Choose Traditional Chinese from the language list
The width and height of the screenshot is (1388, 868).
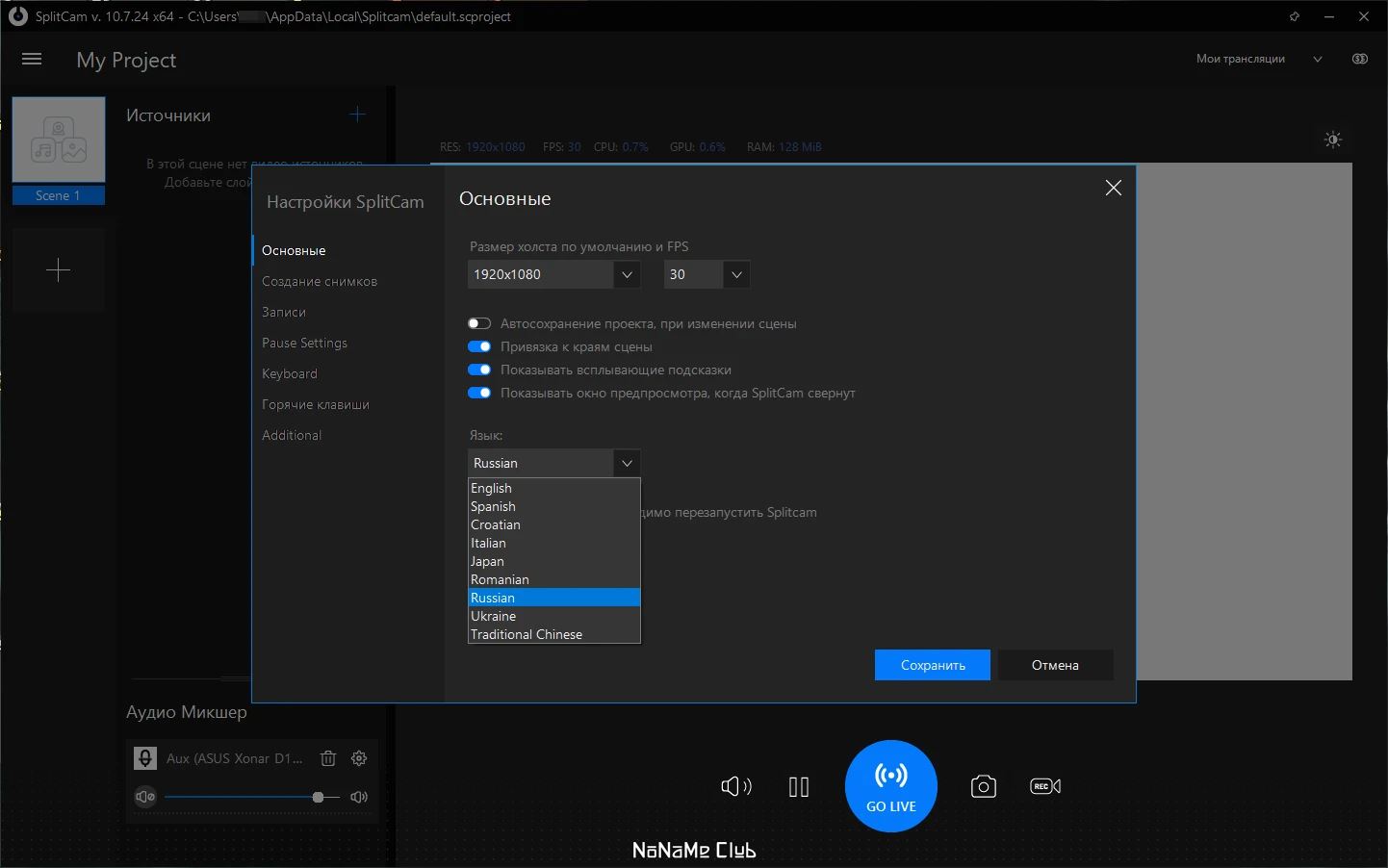point(554,634)
